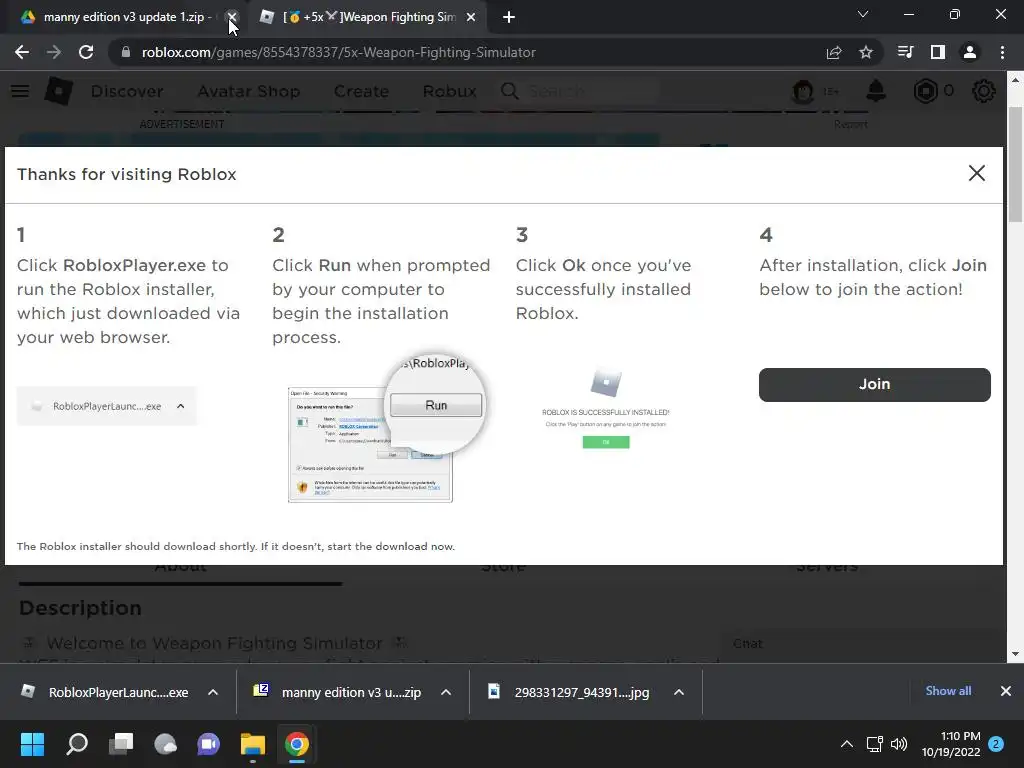Image resolution: width=1024 pixels, height=768 pixels.
Task: Click the RobloxPlayerLaunc...exe sample image in step 1
Action: tap(106, 406)
